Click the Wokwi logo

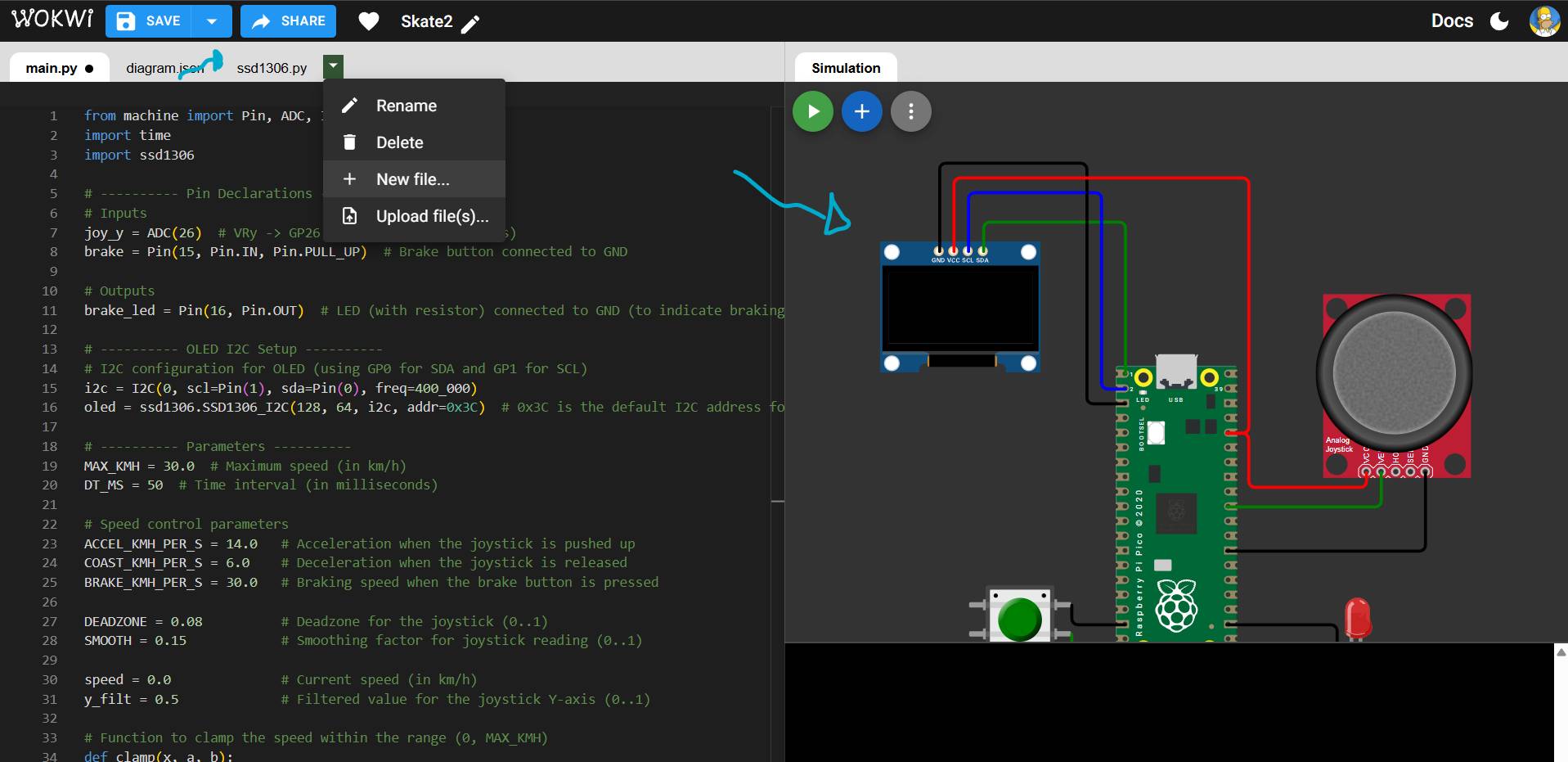pyautogui.click(x=52, y=19)
